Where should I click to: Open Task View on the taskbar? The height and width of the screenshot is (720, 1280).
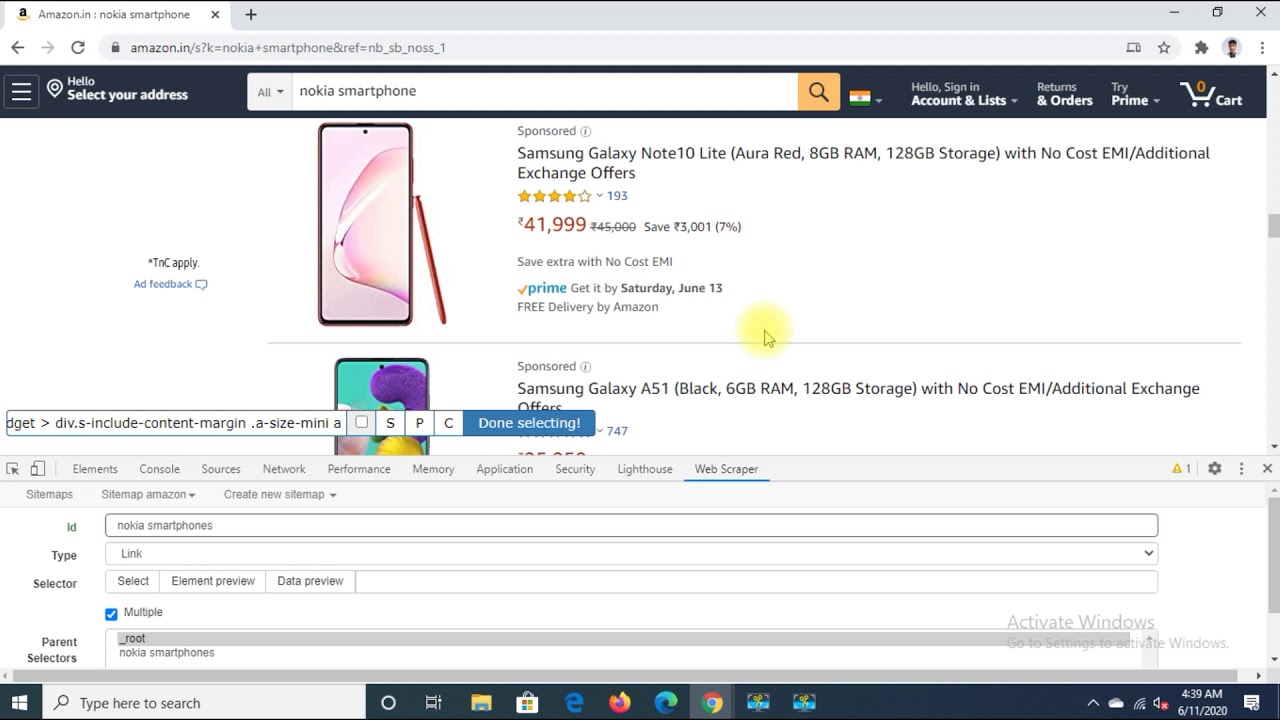click(433, 703)
